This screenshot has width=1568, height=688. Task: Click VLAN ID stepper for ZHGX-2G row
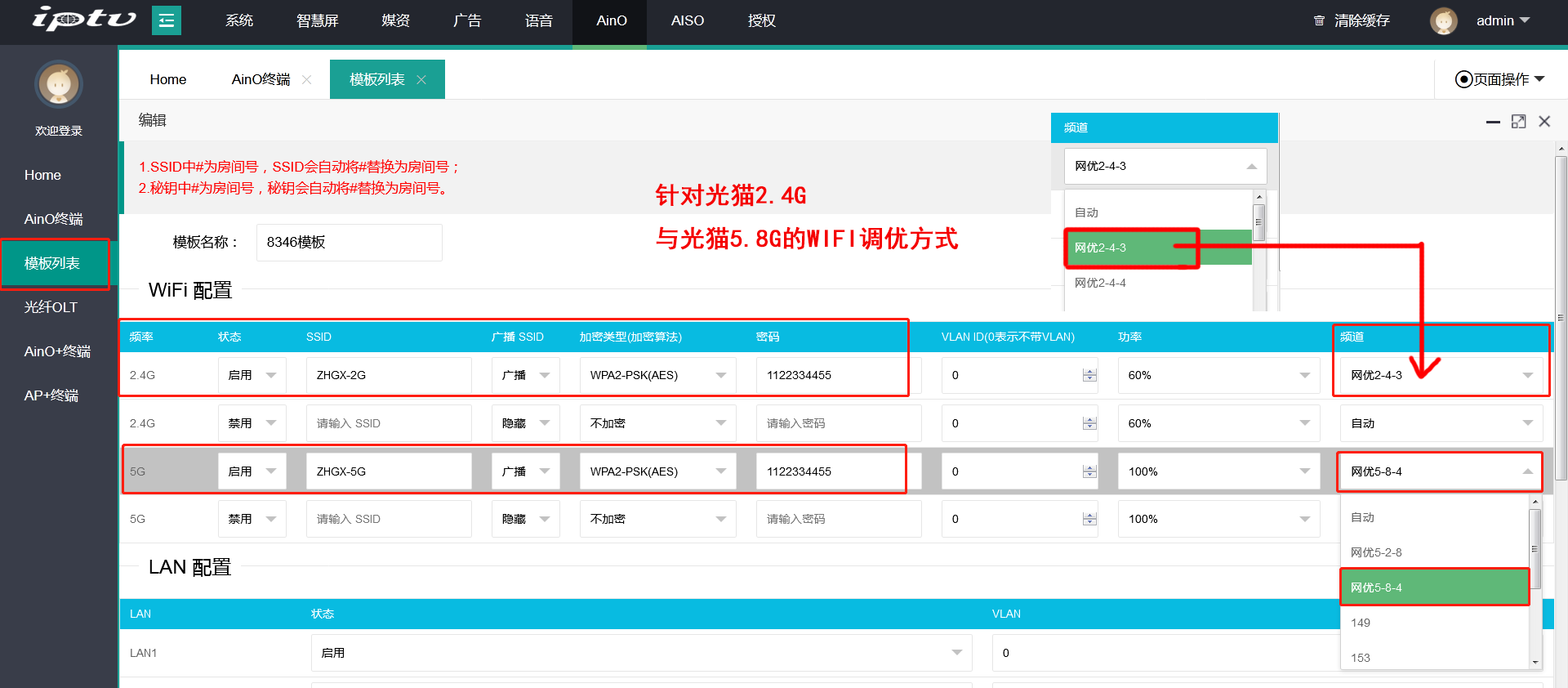coord(1089,375)
